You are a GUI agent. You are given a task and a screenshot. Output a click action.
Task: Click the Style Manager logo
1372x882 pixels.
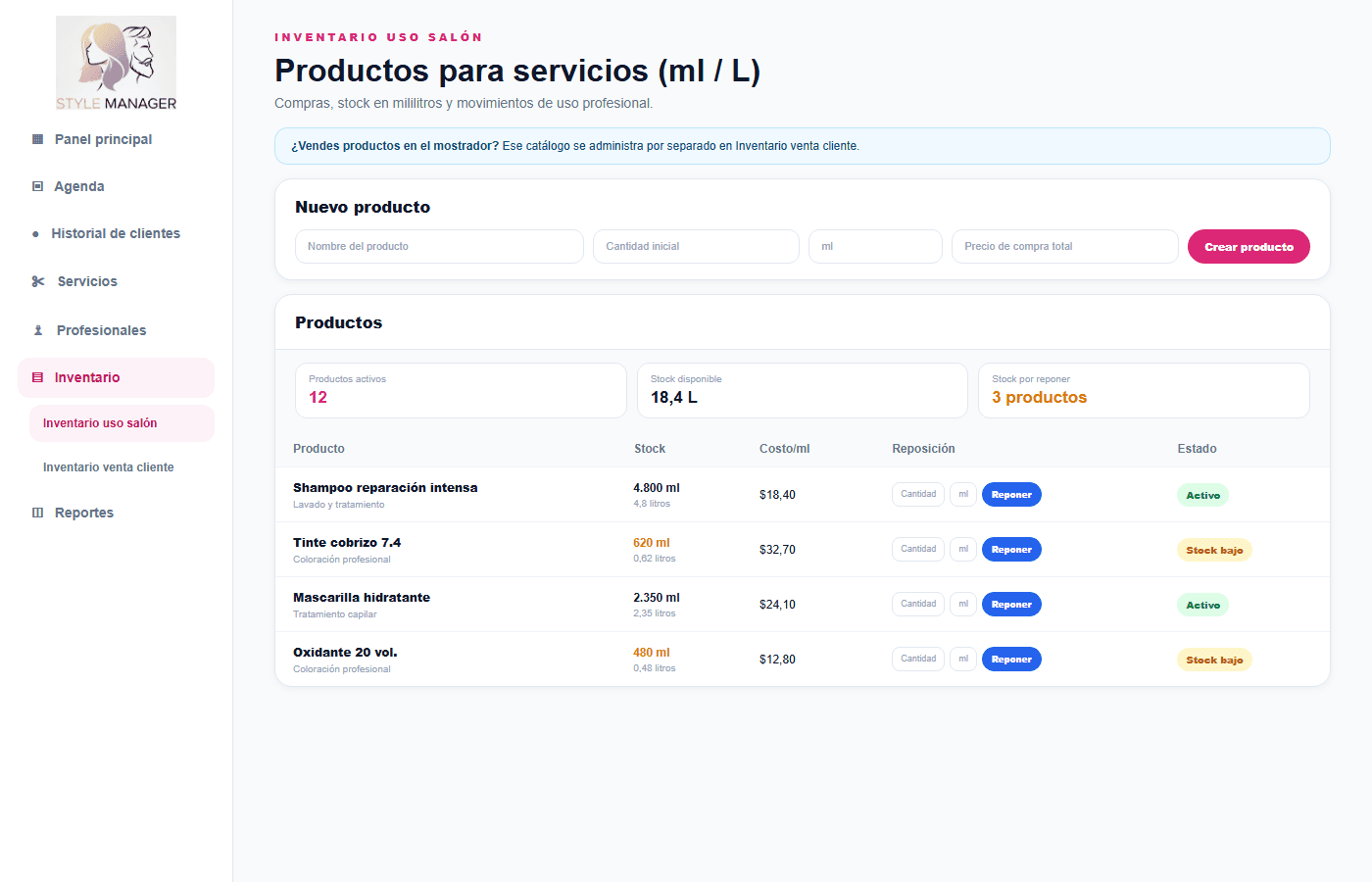coord(116,63)
